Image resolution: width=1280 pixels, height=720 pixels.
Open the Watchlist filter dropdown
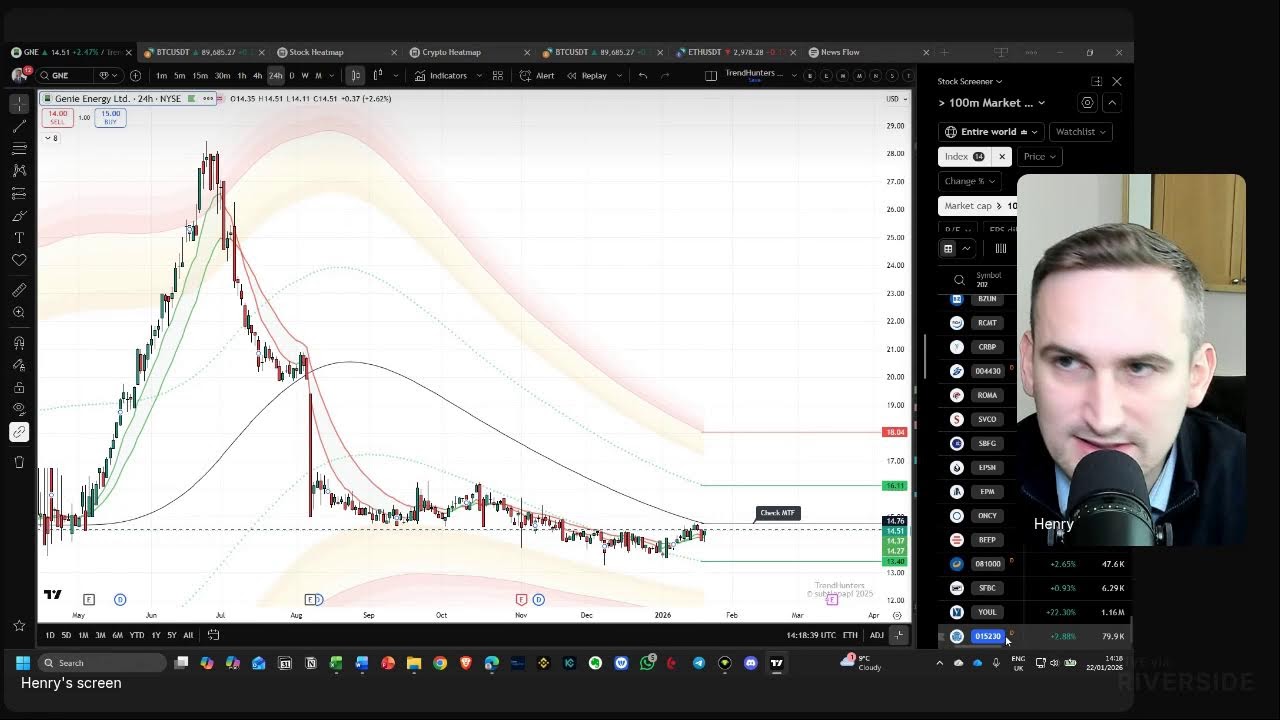(x=1081, y=131)
